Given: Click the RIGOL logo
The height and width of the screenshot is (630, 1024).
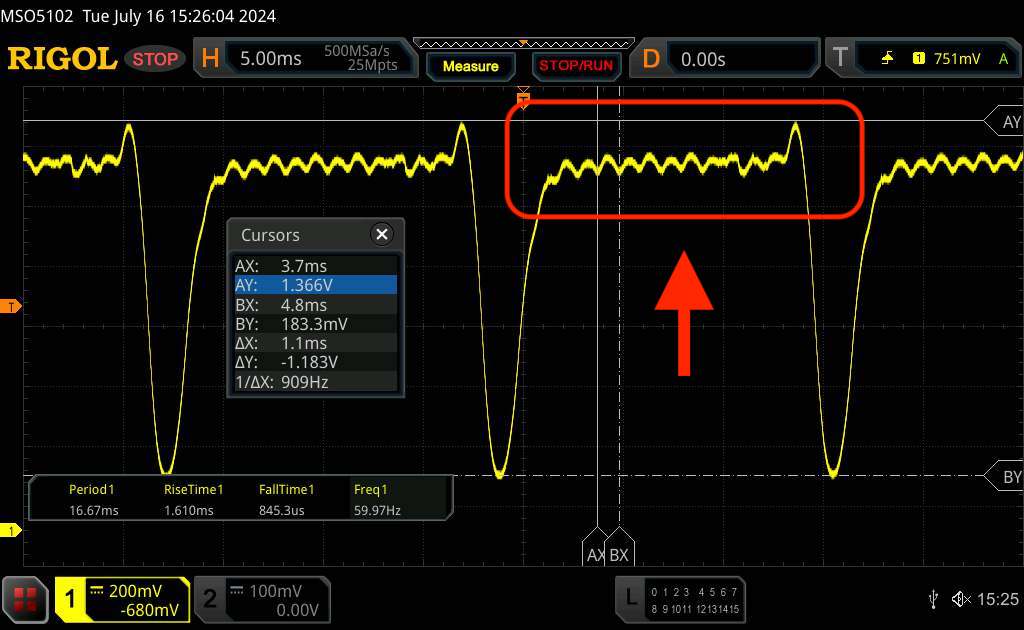Looking at the screenshot, I should [x=62, y=59].
